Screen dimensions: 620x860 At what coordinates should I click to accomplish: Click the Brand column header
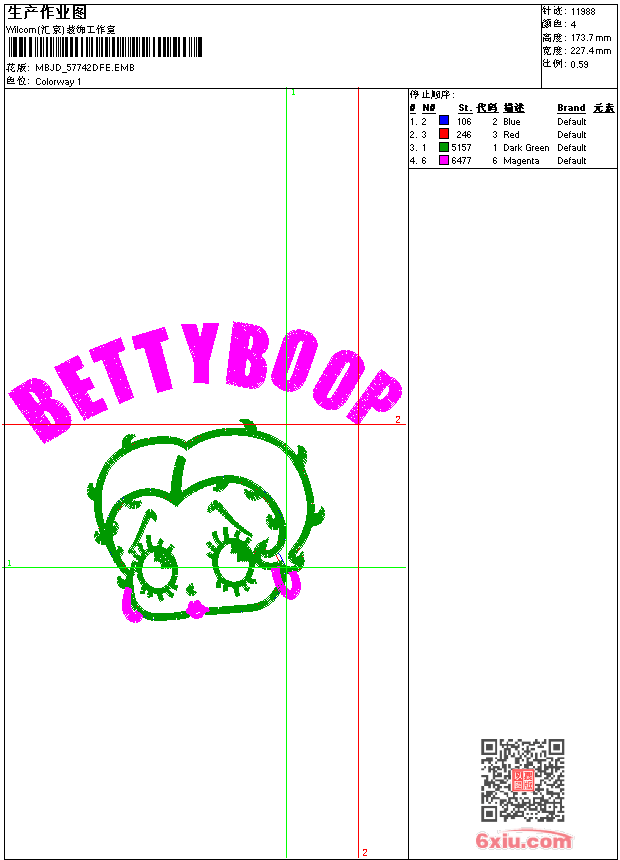click(571, 108)
